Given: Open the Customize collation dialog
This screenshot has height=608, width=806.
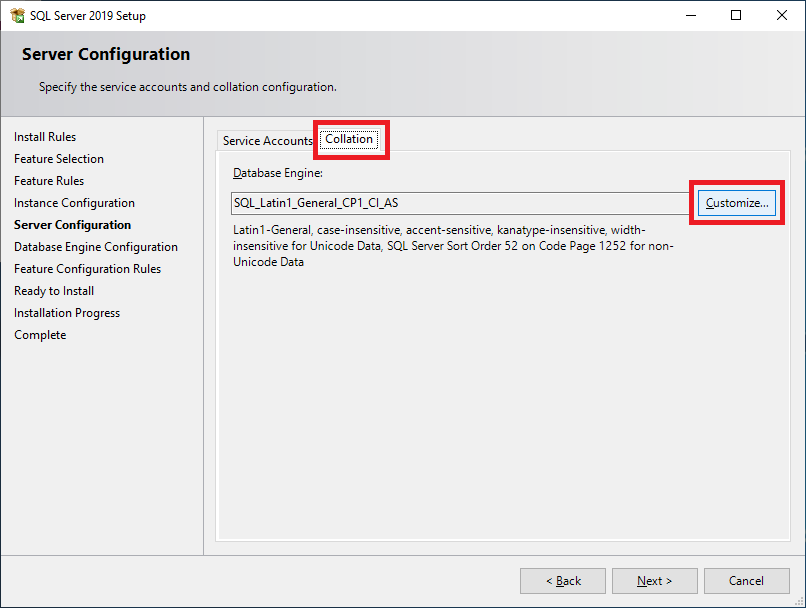Looking at the screenshot, I should coord(736,203).
